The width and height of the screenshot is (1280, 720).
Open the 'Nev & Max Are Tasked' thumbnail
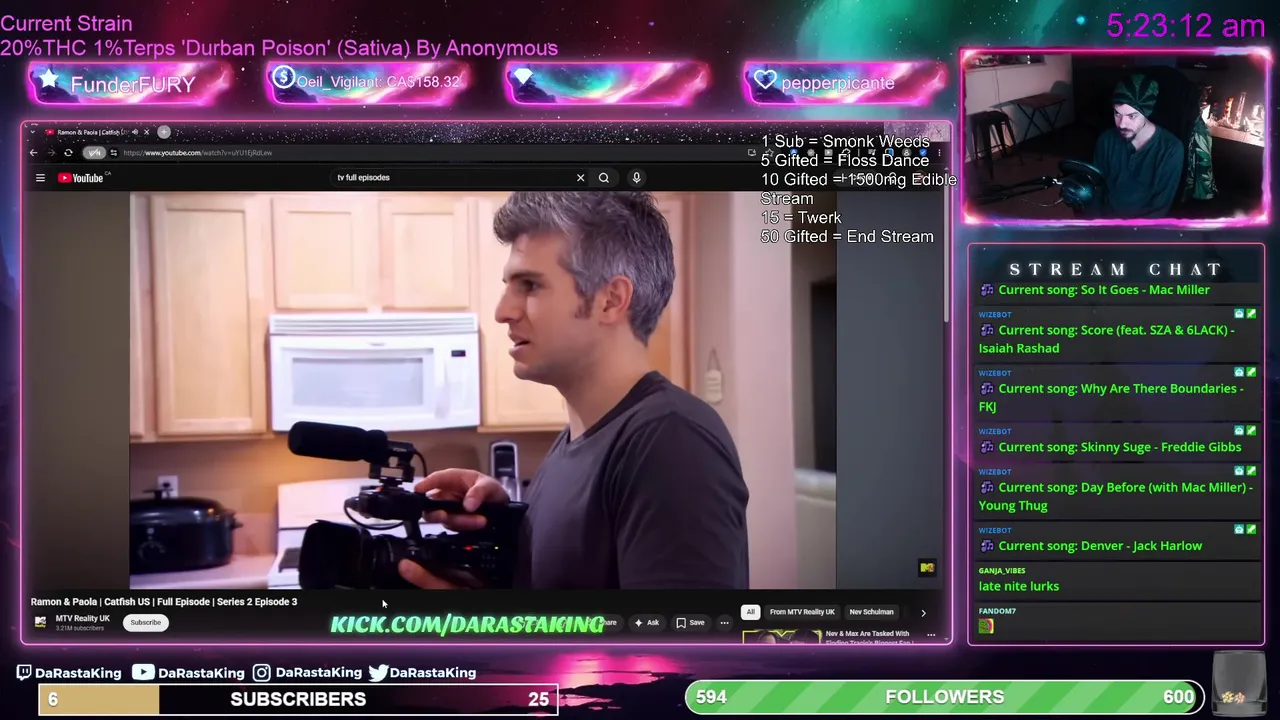point(782,637)
